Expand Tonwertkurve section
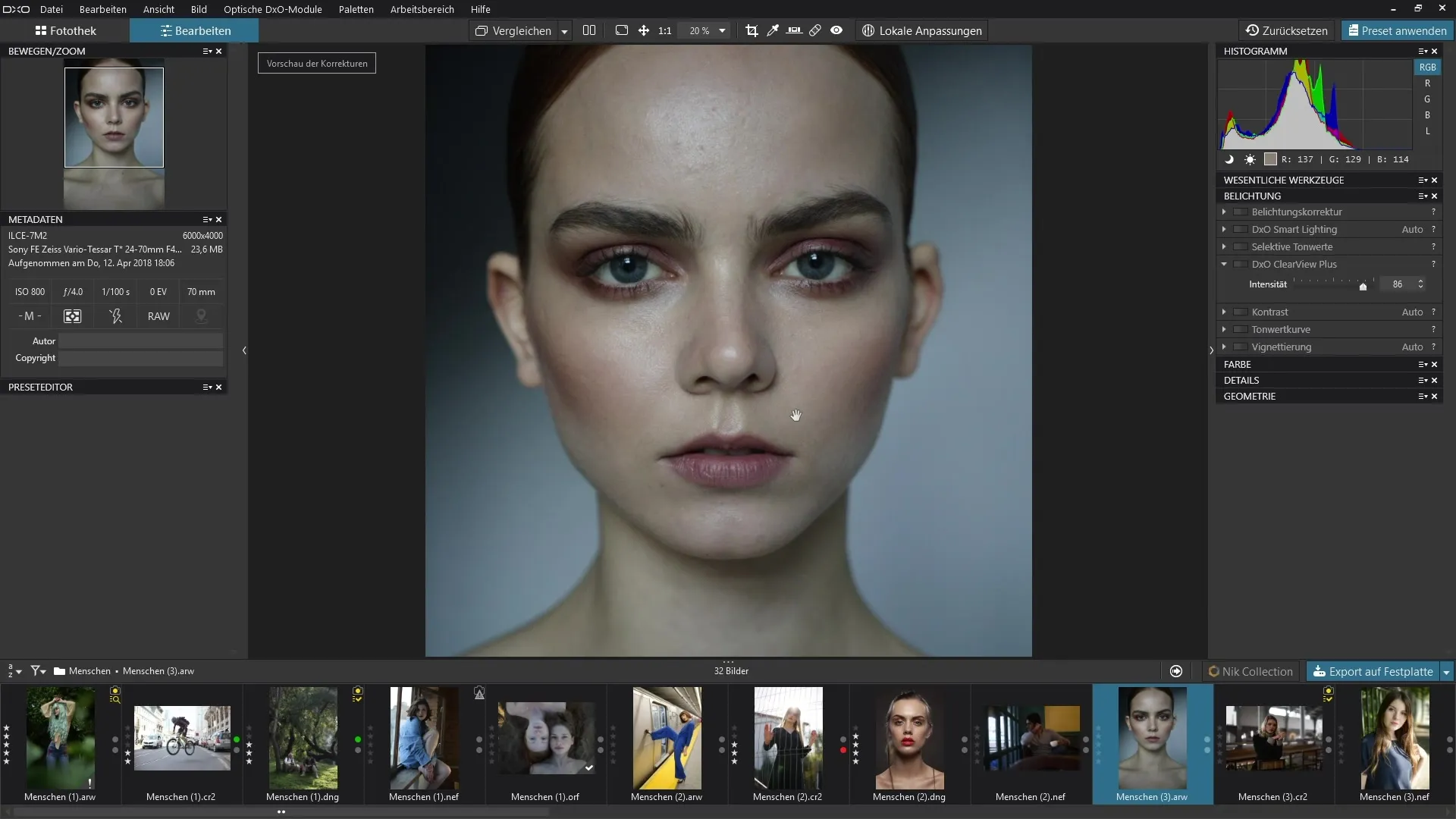This screenshot has height=819, width=1456. 1224,329
